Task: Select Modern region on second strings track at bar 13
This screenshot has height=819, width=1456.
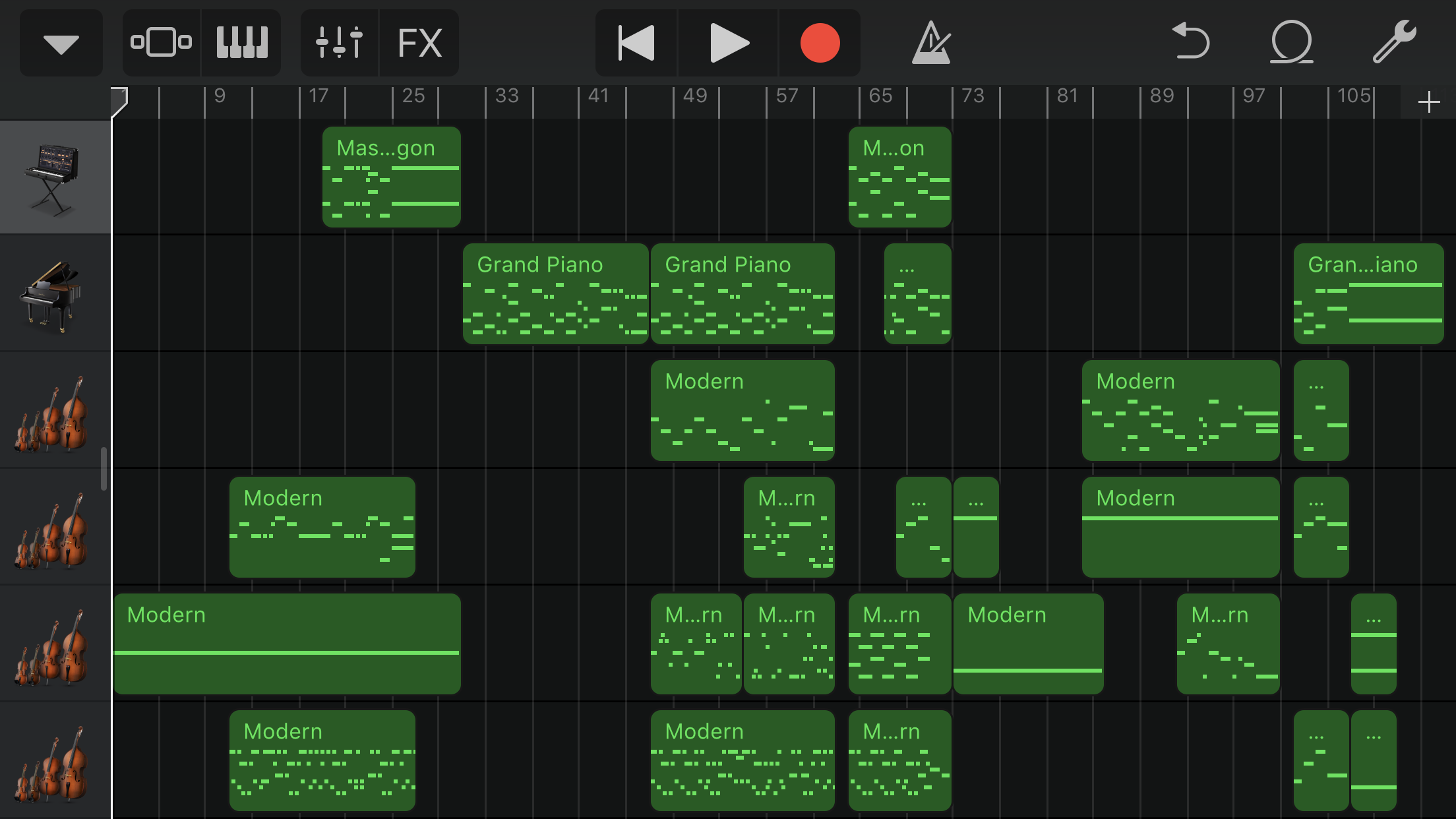Action: [x=322, y=528]
